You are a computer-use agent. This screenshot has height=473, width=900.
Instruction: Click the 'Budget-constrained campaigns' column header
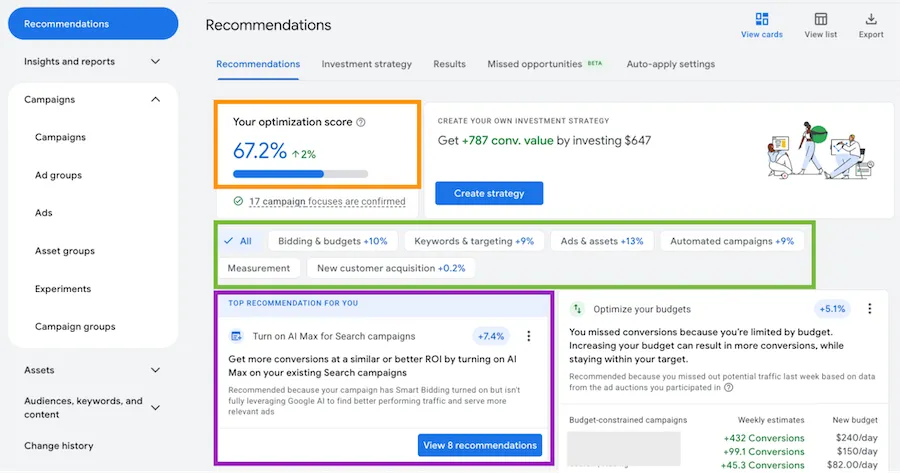click(x=628, y=420)
